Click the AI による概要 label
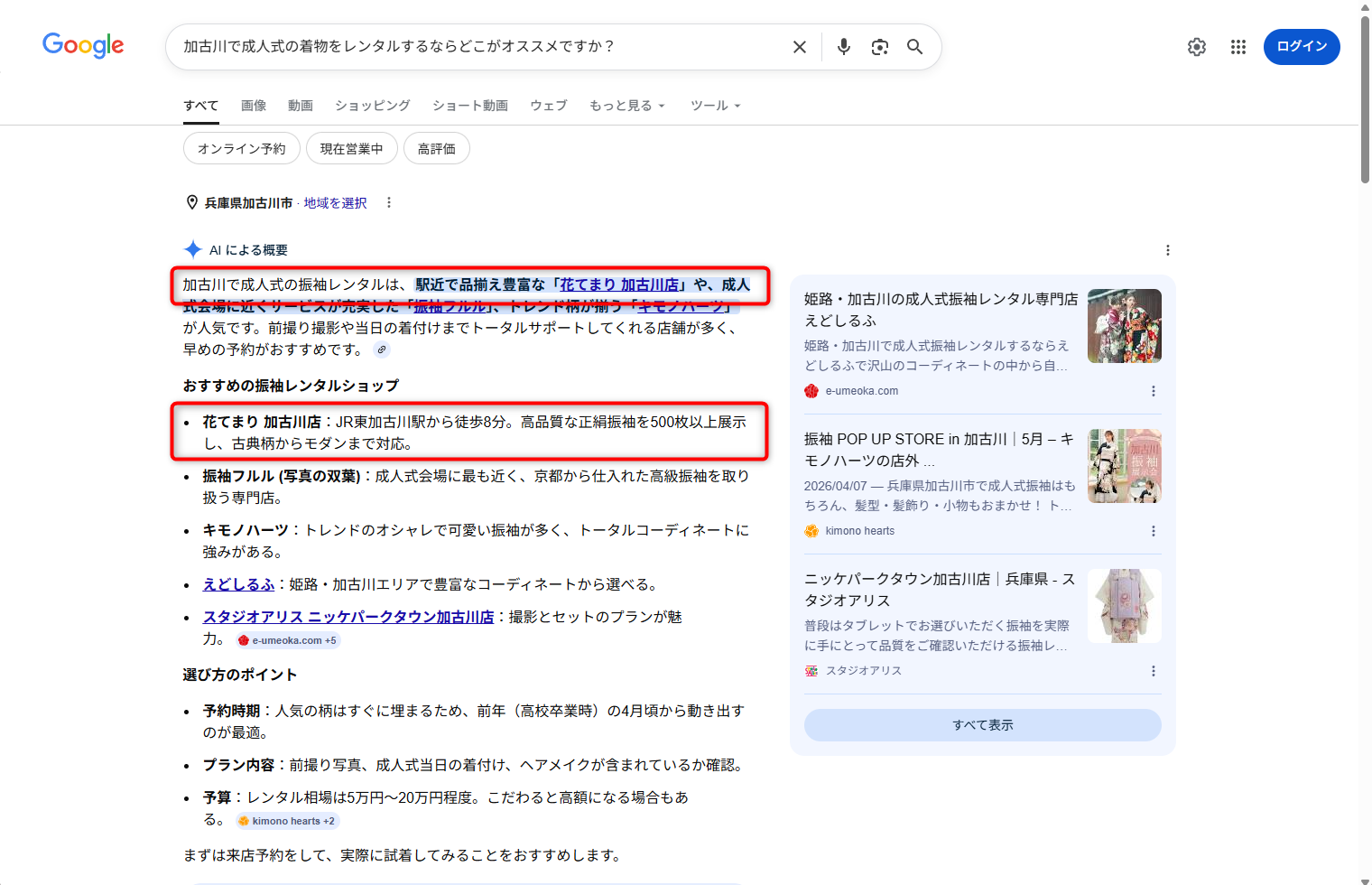This screenshot has width=1372, height=885. (x=248, y=250)
